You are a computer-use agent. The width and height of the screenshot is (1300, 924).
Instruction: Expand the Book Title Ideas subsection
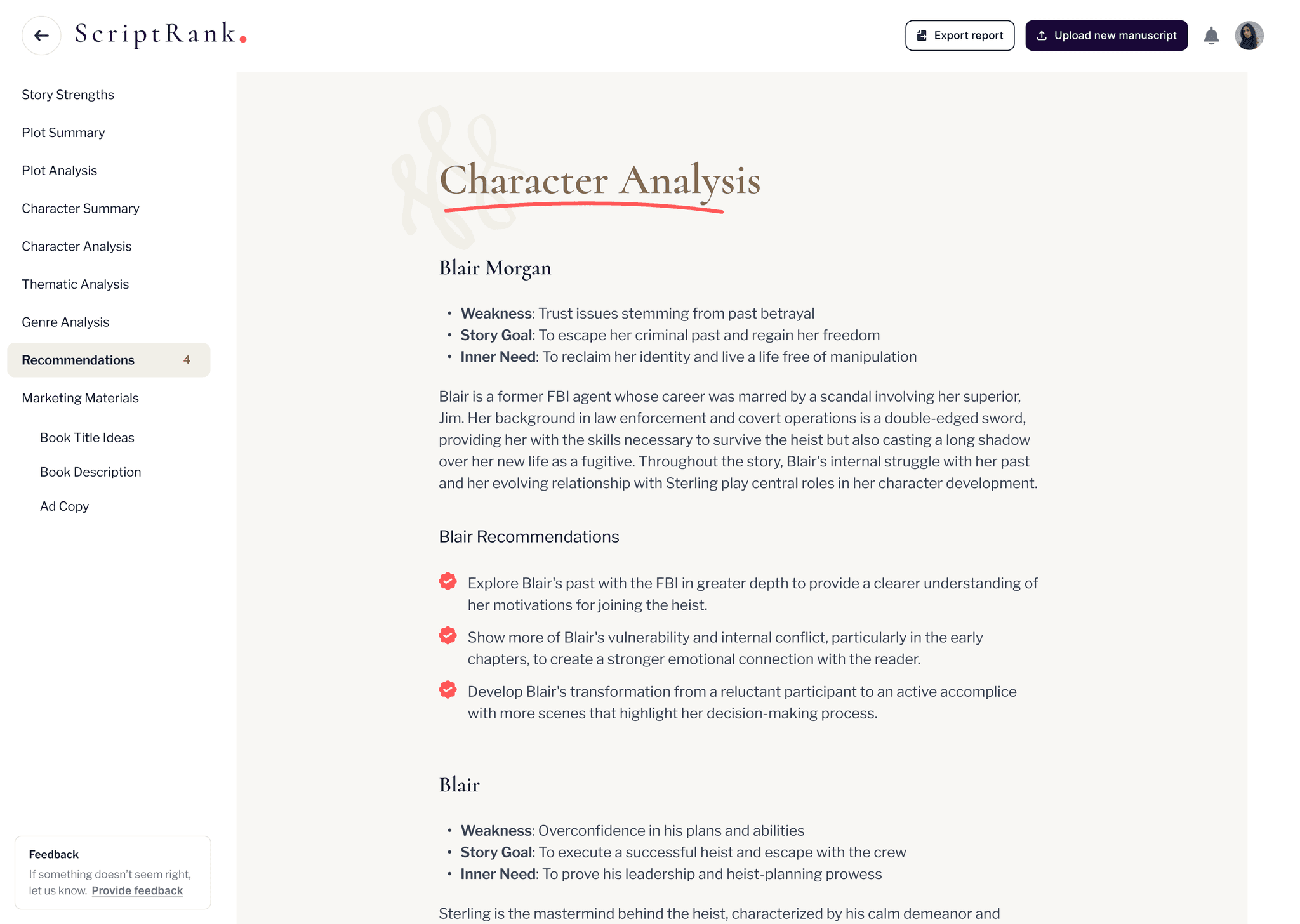[87, 438]
